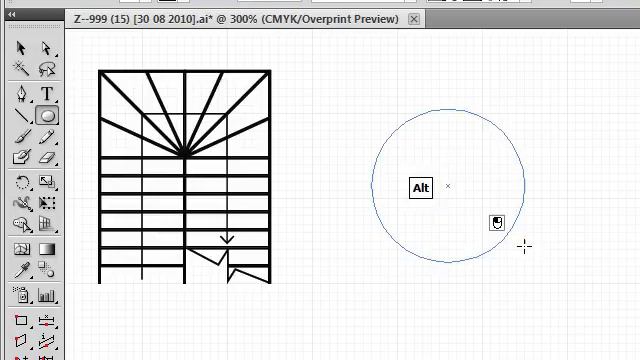The width and height of the screenshot is (640, 360).
Task: Select the Pencil tool
Action: [47, 137]
